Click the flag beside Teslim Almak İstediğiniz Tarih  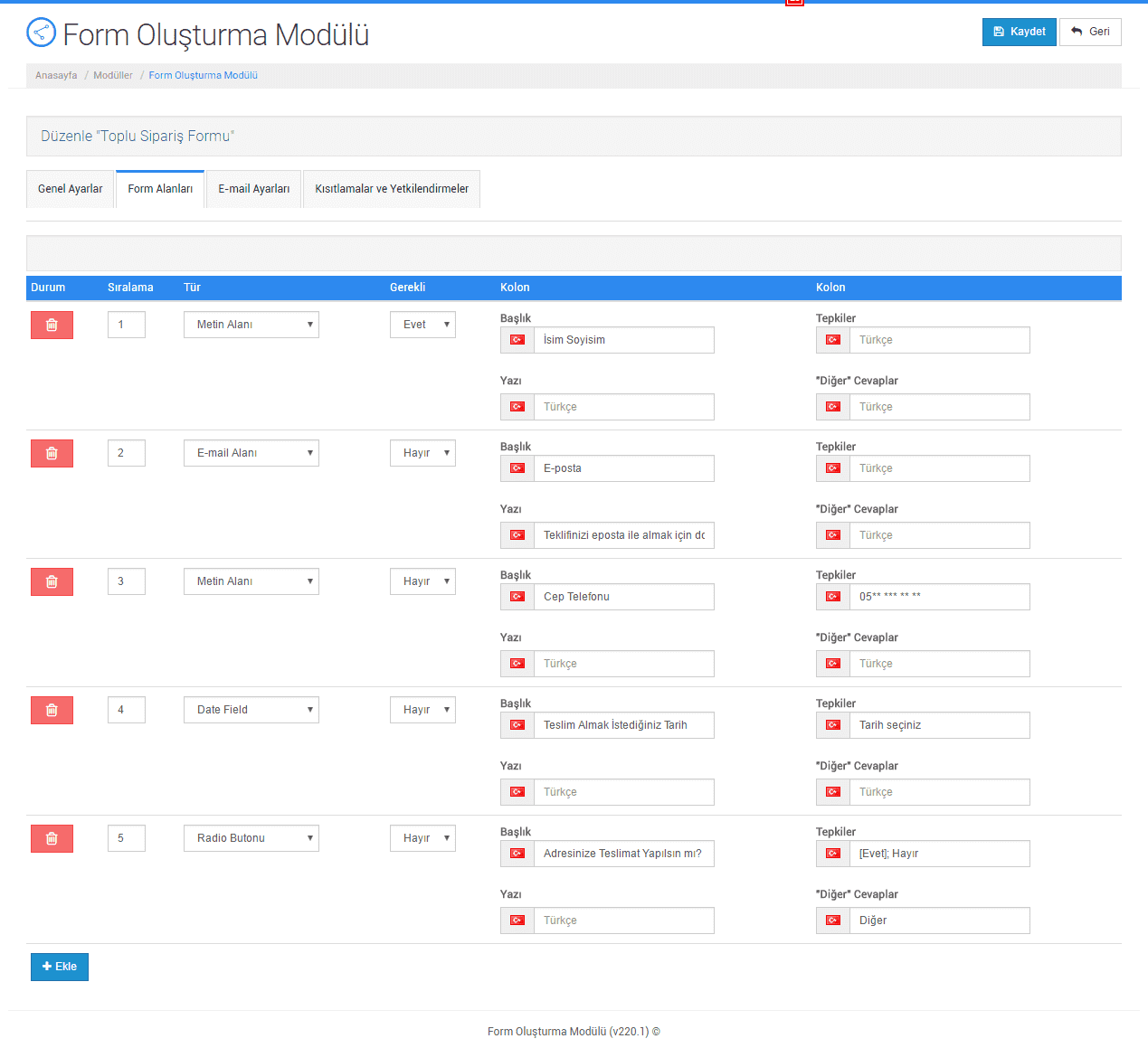coord(517,725)
